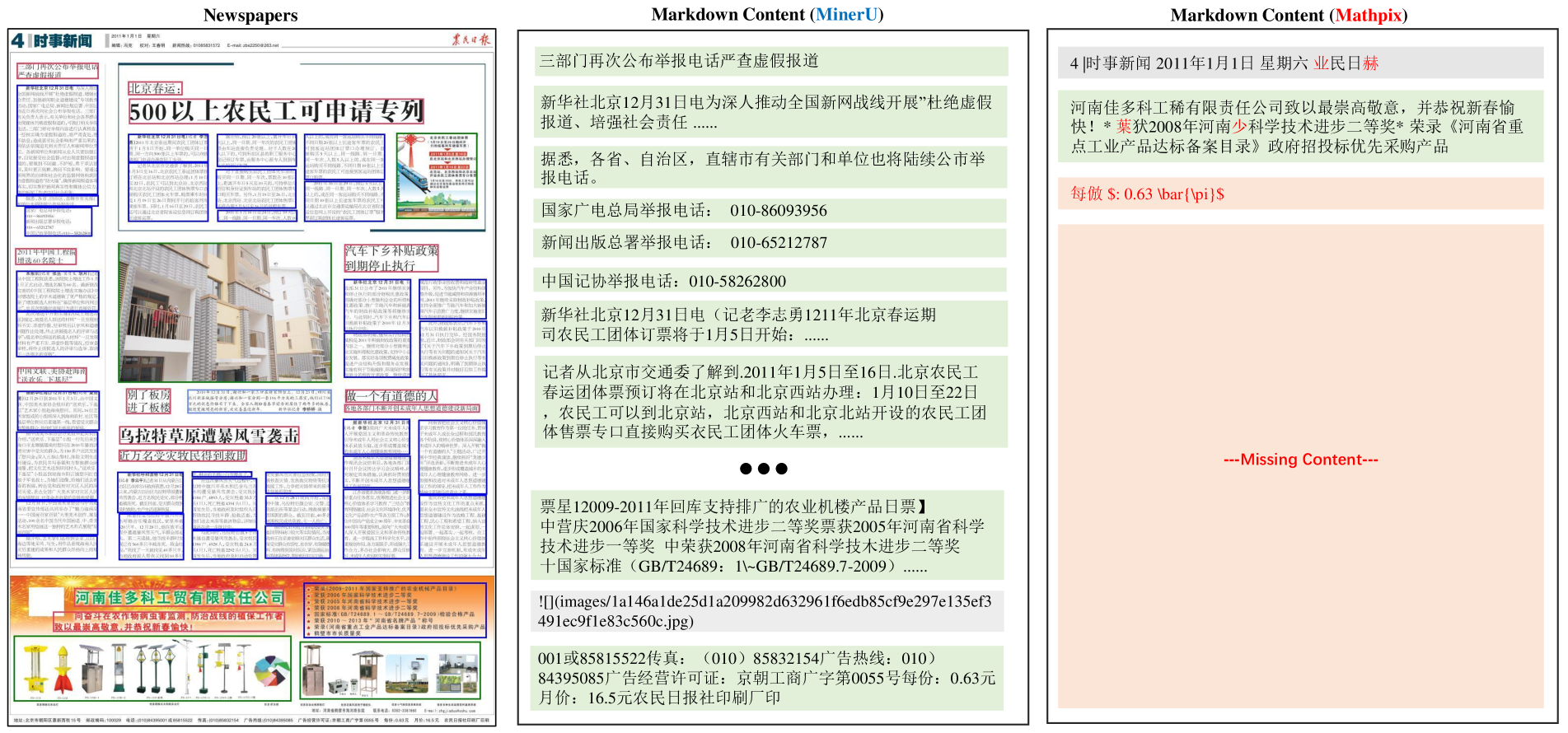Select the "4 时事新闻" masthead on the newspaper

click(x=52, y=40)
